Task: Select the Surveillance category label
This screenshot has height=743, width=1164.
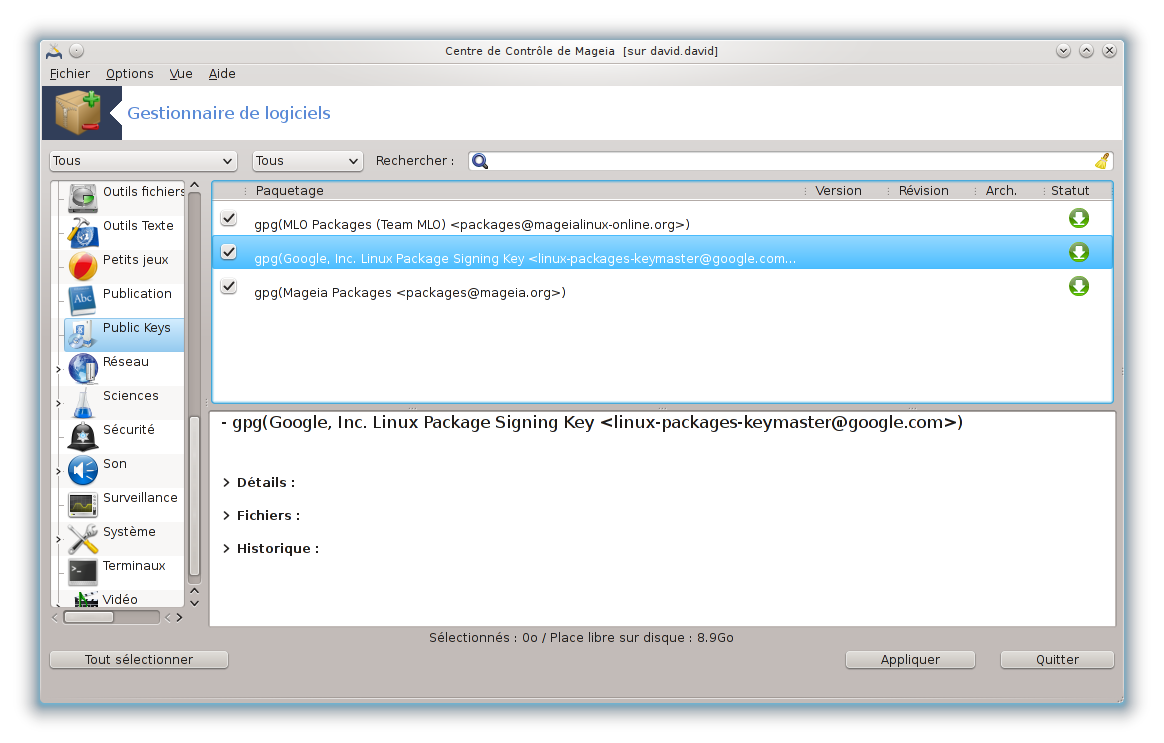Action: click(140, 497)
